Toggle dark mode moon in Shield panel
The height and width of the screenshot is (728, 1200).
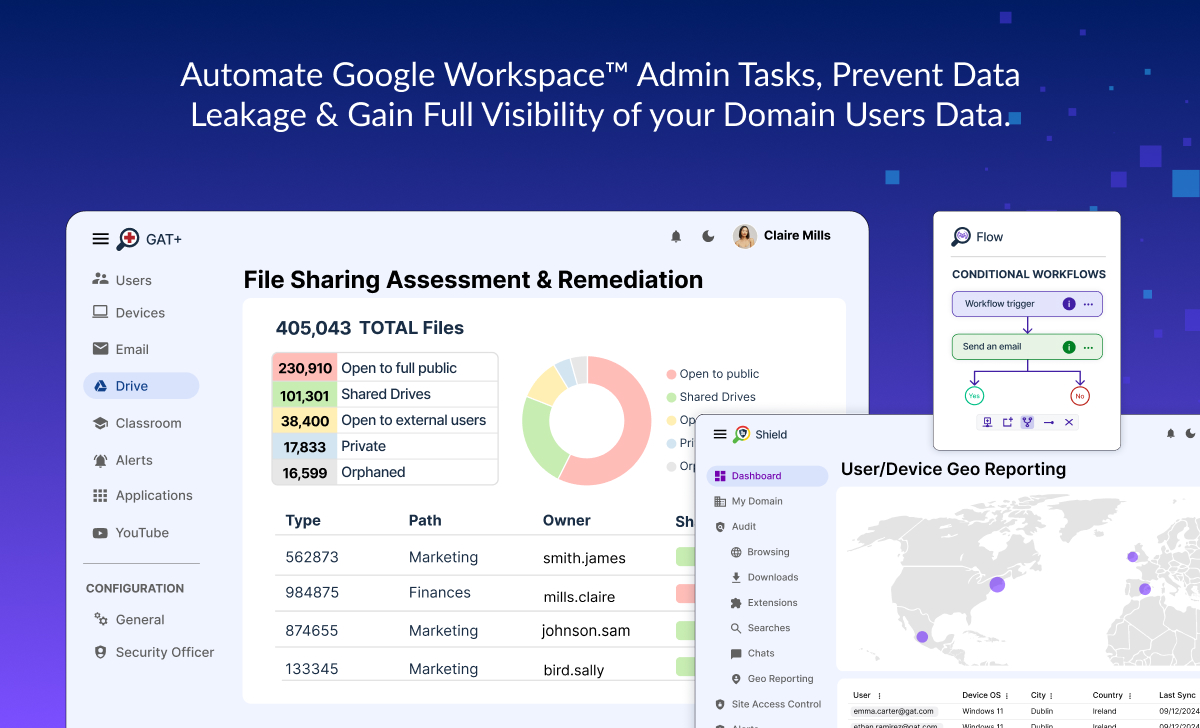tap(1190, 434)
